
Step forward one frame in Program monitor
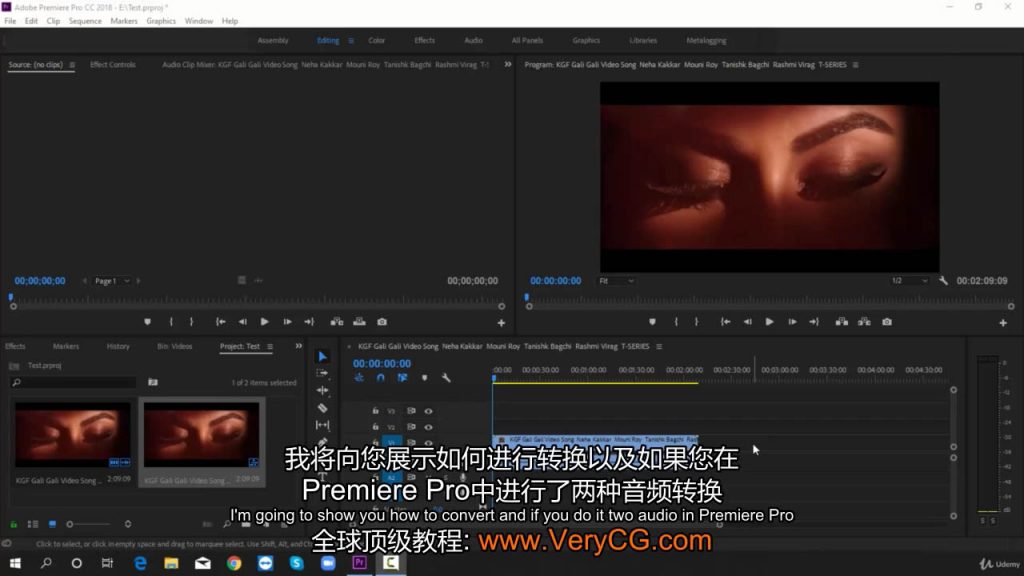792,322
